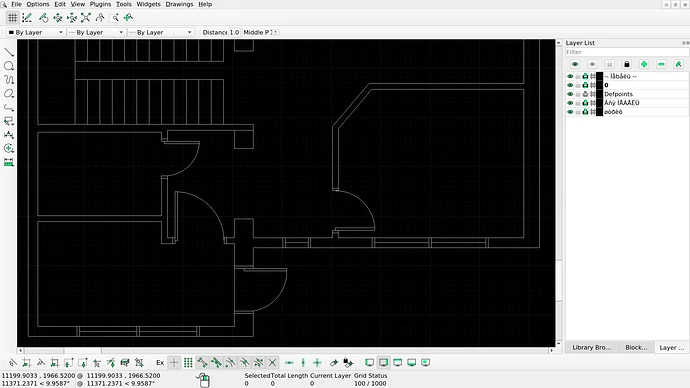Click the auto zoom icon
The height and width of the screenshot is (388, 690).
point(86,18)
